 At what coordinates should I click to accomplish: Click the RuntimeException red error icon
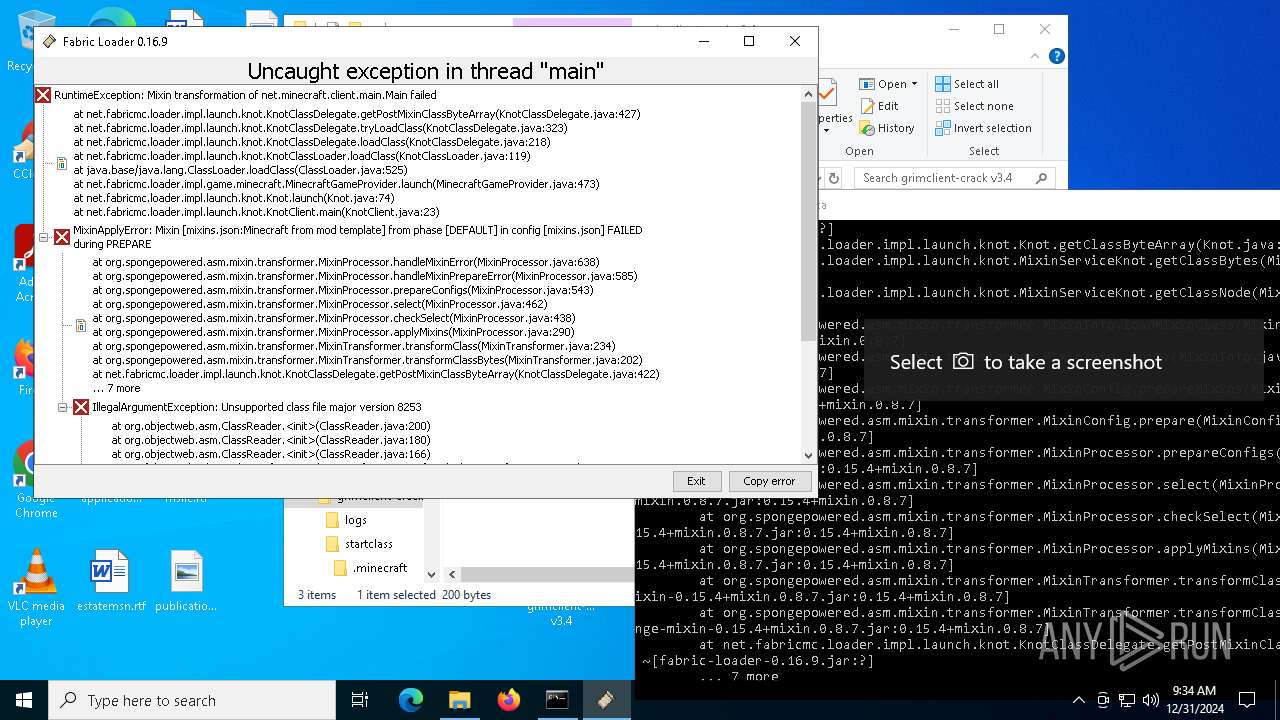pyautogui.click(x=43, y=95)
